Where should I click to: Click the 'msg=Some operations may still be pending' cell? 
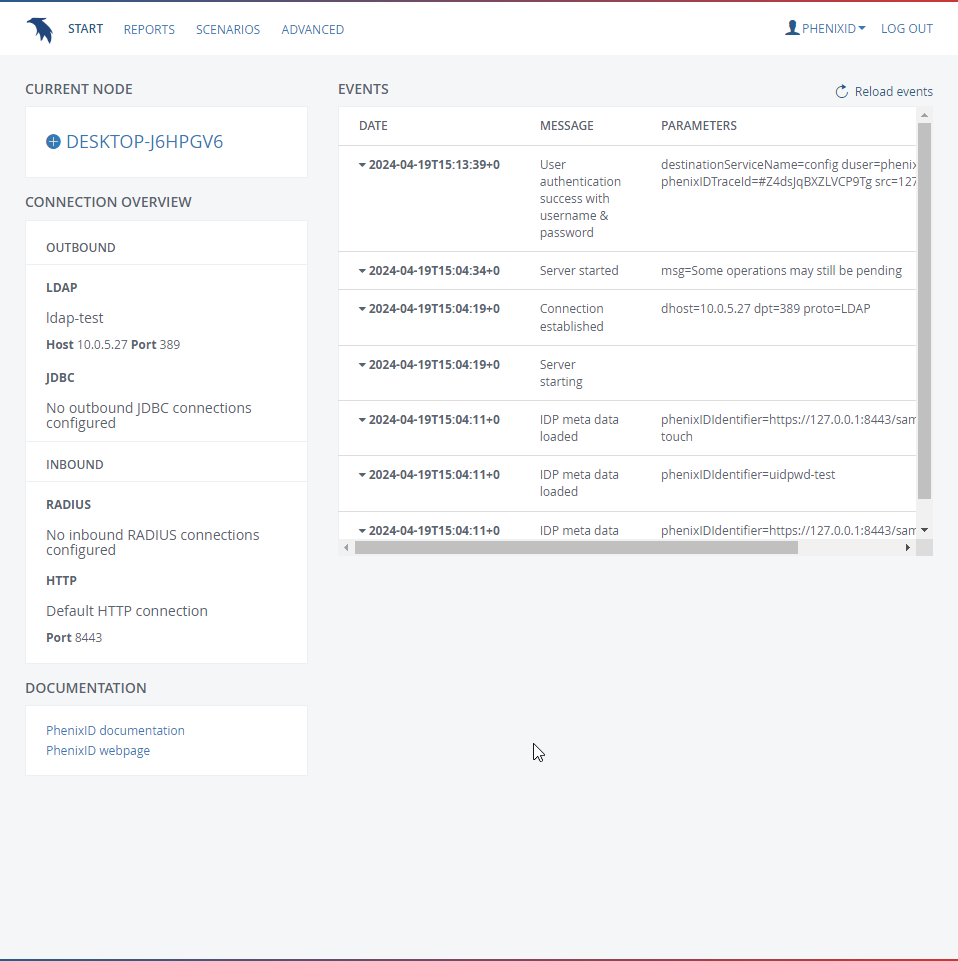(781, 271)
